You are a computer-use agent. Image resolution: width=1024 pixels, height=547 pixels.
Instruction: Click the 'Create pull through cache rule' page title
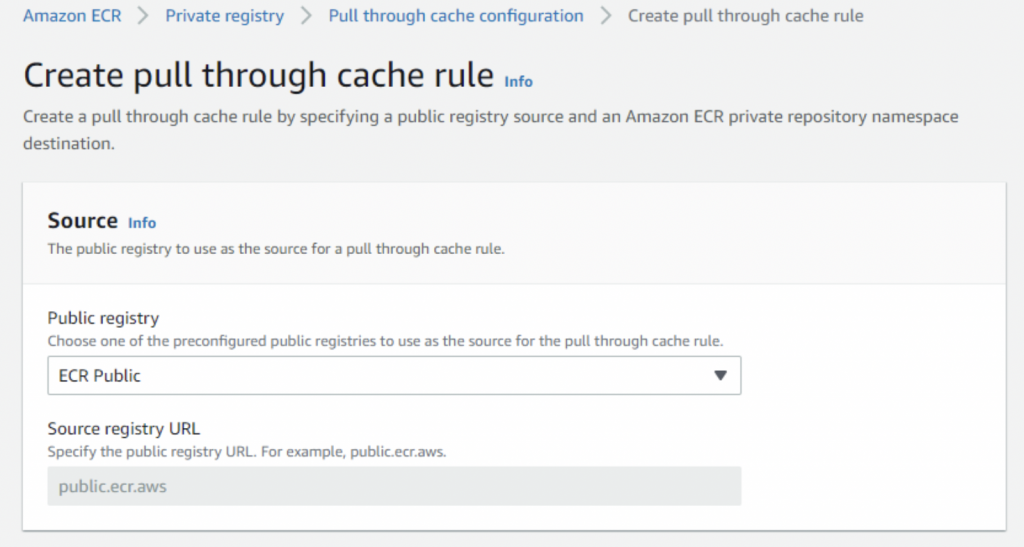click(259, 75)
